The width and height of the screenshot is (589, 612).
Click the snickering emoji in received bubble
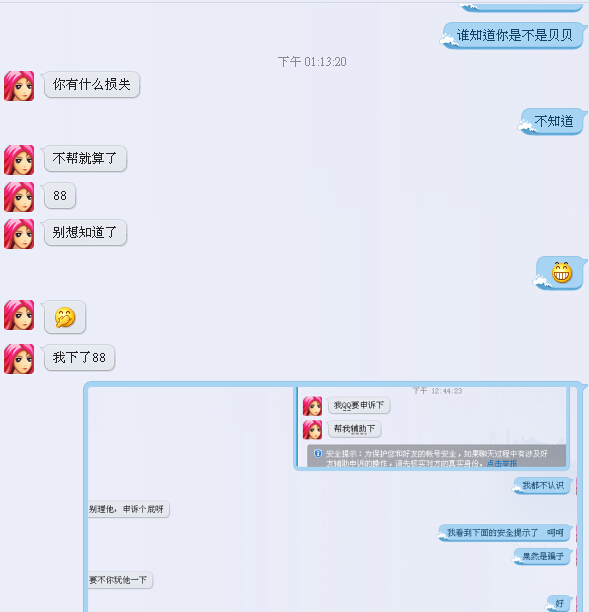pyautogui.click(x=65, y=317)
